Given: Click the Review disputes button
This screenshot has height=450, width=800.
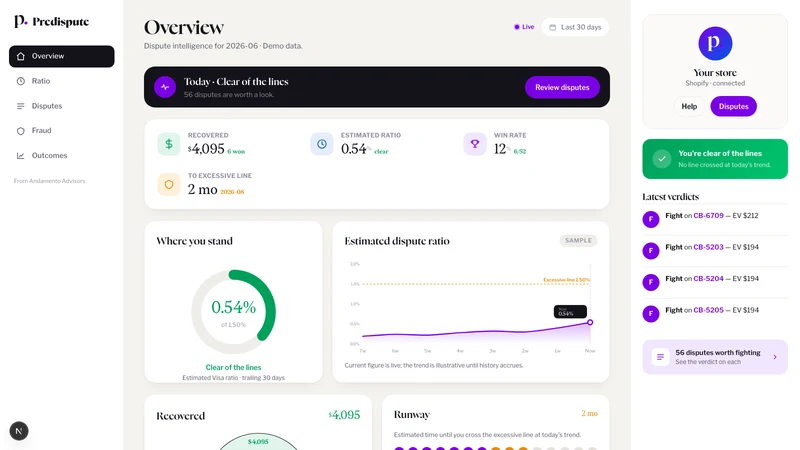Looking at the screenshot, I should click(x=562, y=87).
